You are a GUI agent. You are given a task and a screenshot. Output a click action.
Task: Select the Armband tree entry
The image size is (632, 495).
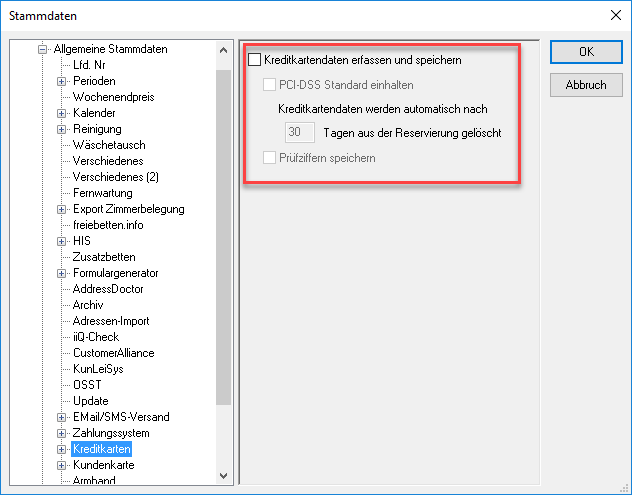94,480
